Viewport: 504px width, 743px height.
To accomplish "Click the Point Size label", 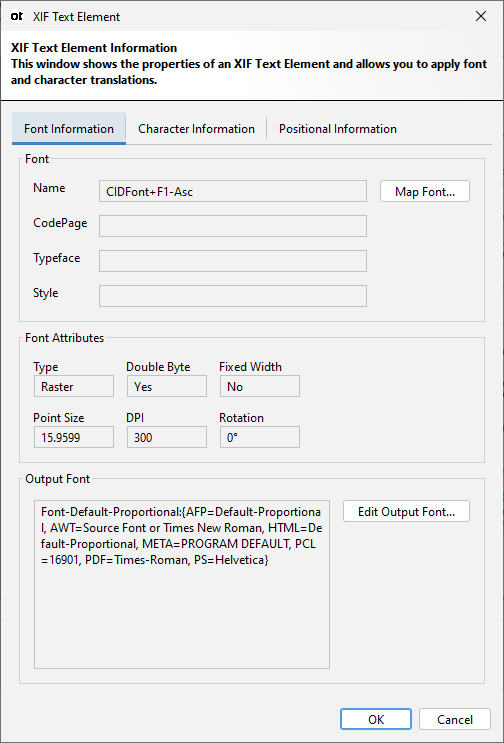I will coord(58,418).
